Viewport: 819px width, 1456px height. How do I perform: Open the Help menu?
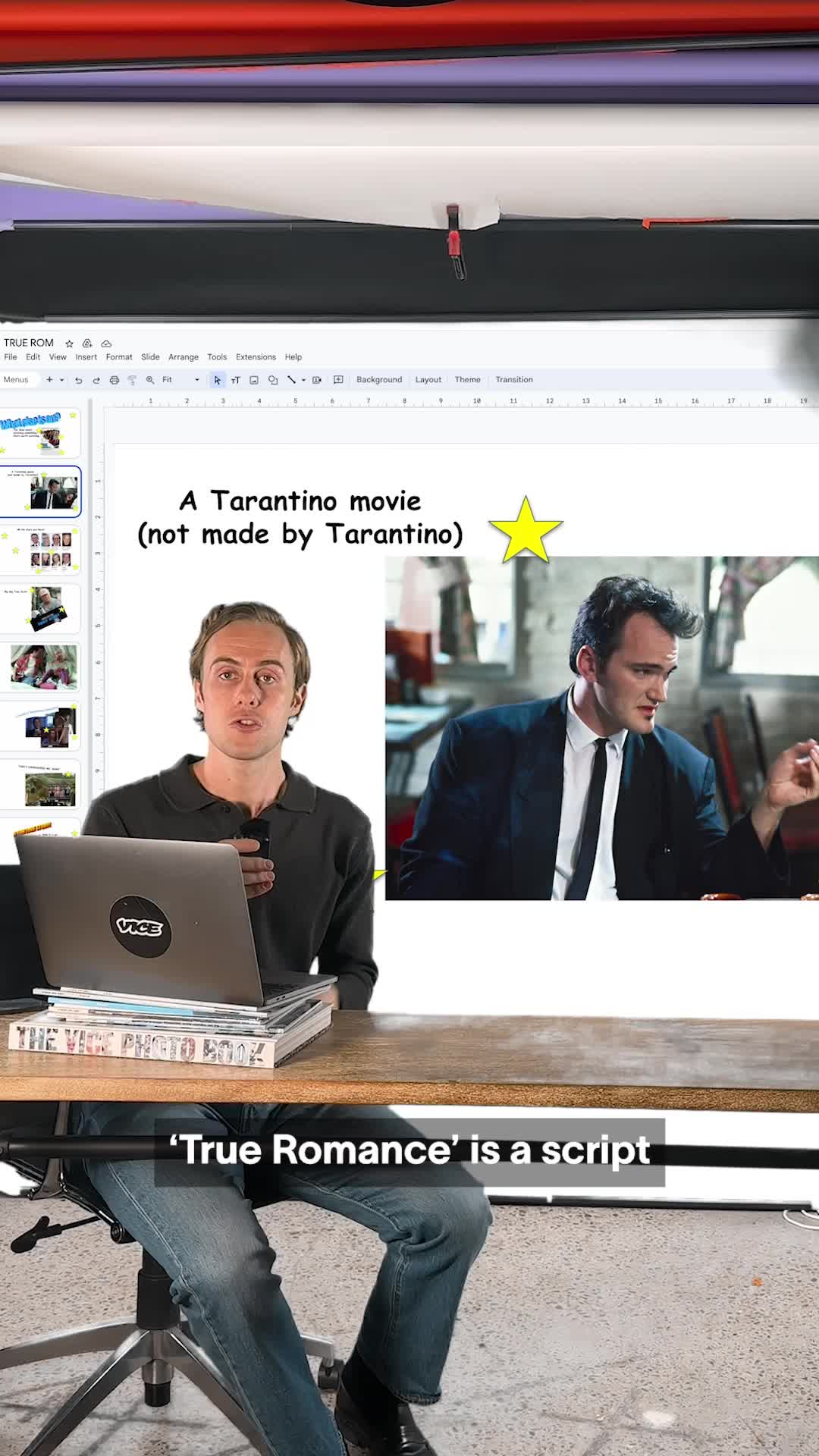point(293,357)
